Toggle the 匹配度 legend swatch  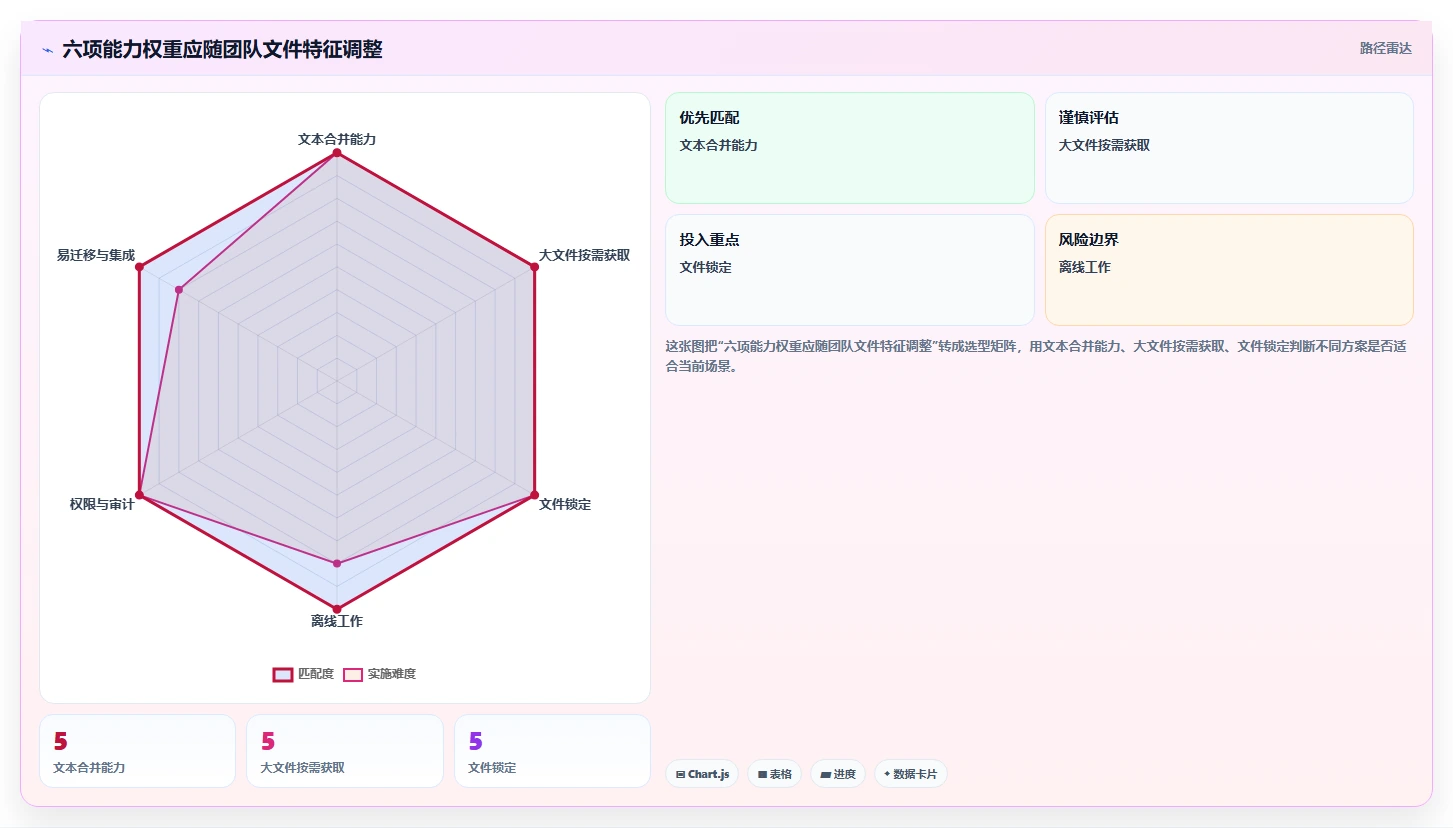(x=283, y=674)
